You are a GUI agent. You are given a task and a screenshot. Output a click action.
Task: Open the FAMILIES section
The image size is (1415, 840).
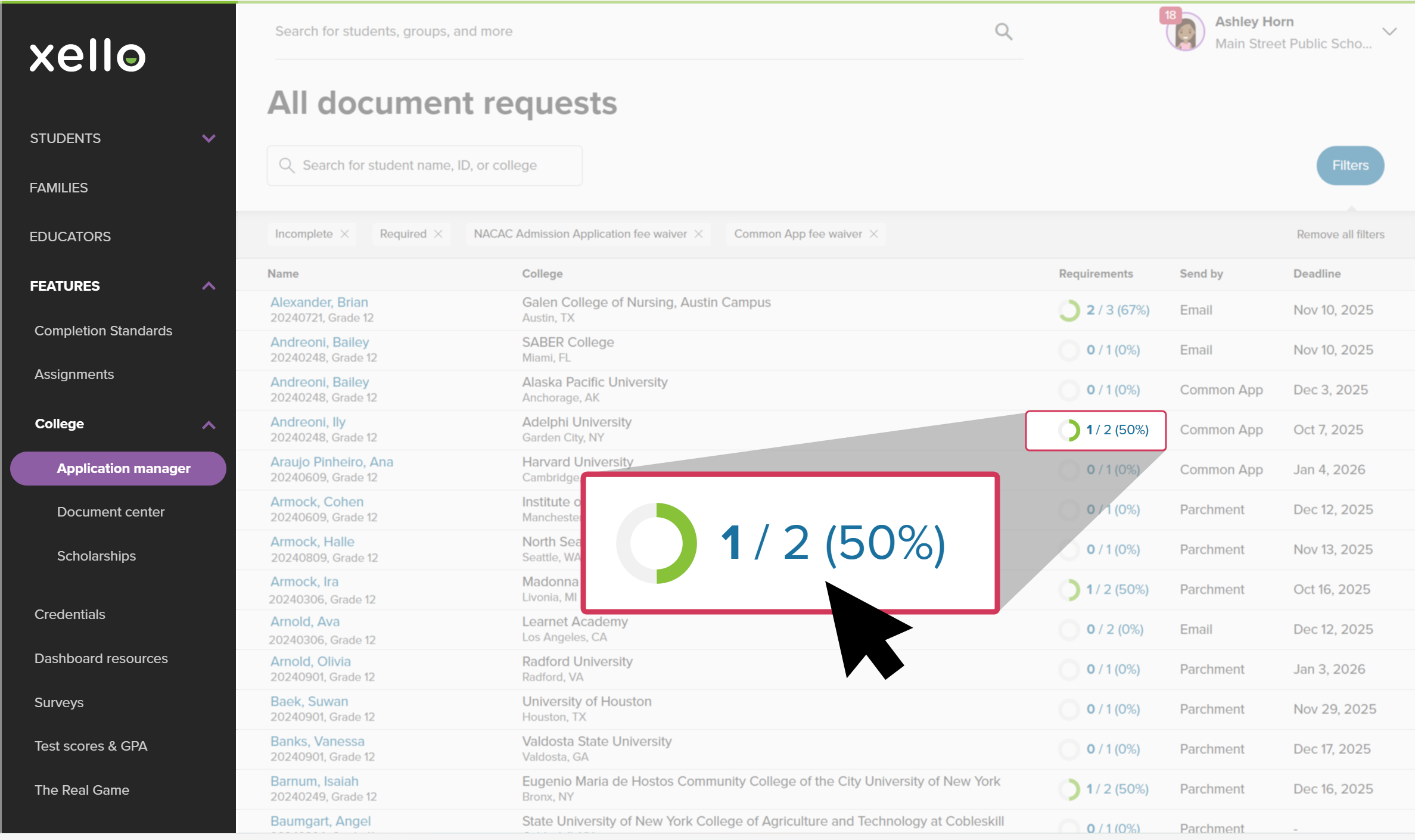(x=59, y=188)
